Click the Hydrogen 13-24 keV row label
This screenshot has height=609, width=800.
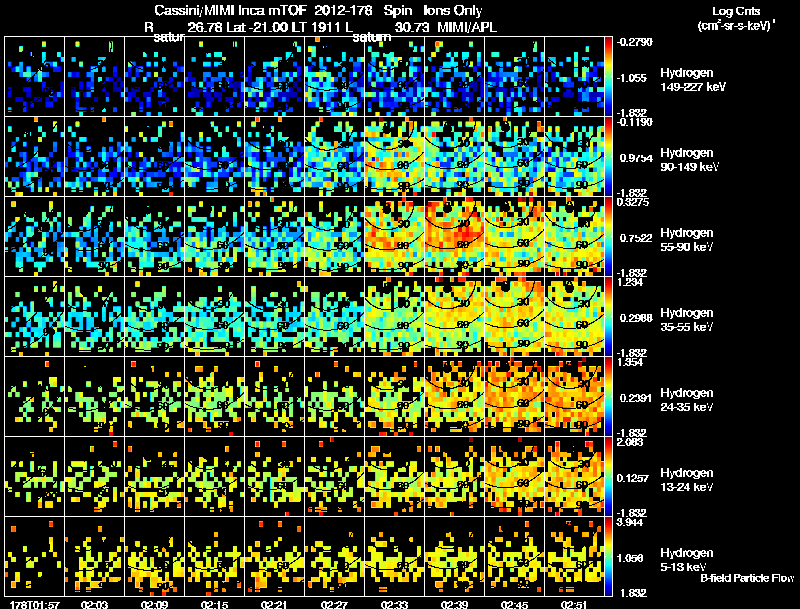pos(687,480)
